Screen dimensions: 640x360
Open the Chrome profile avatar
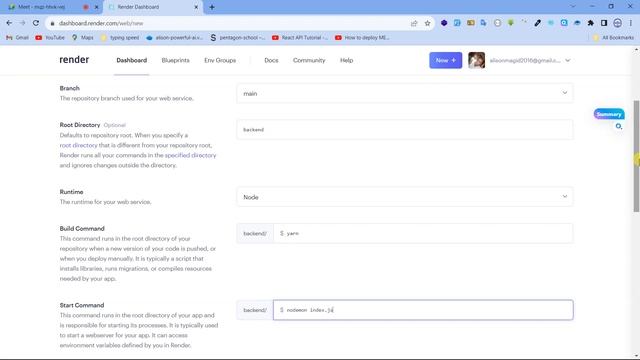click(618, 23)
